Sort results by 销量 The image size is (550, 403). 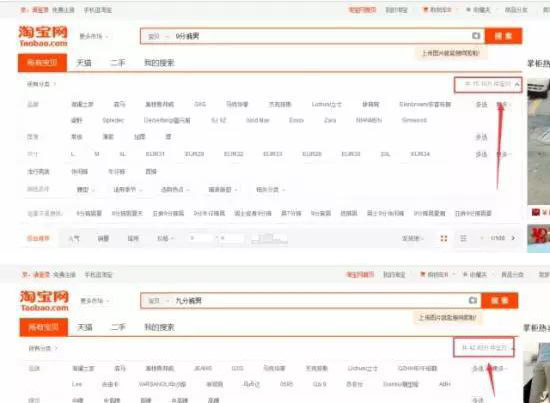pos(103,239)
